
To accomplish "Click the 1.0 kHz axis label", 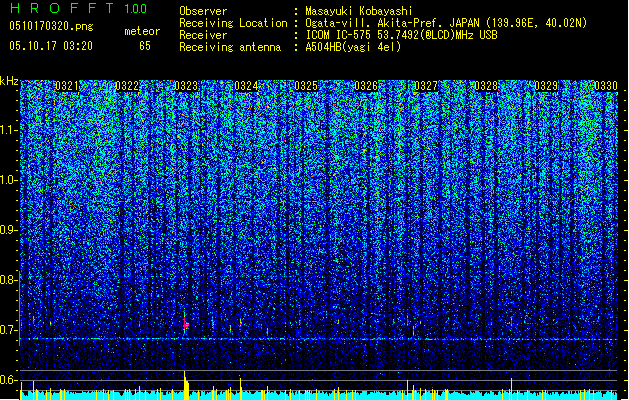I will [x=8, y=180].
